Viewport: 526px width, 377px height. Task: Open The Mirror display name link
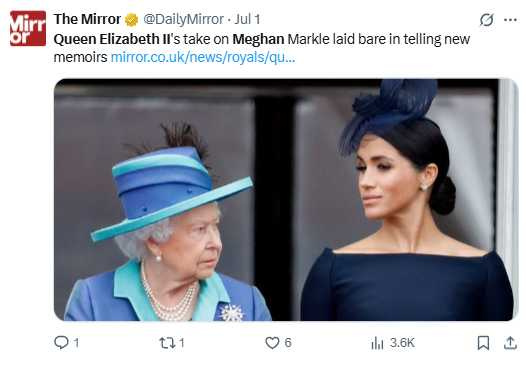(87, 19)
